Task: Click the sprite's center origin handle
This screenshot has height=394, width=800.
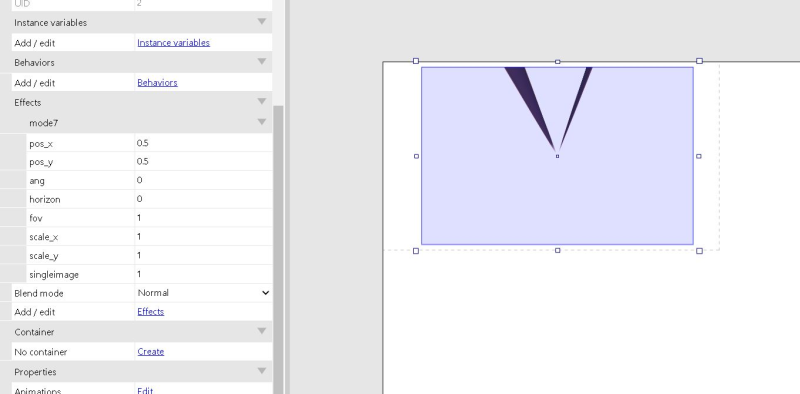Action: (x=557, y=156)
